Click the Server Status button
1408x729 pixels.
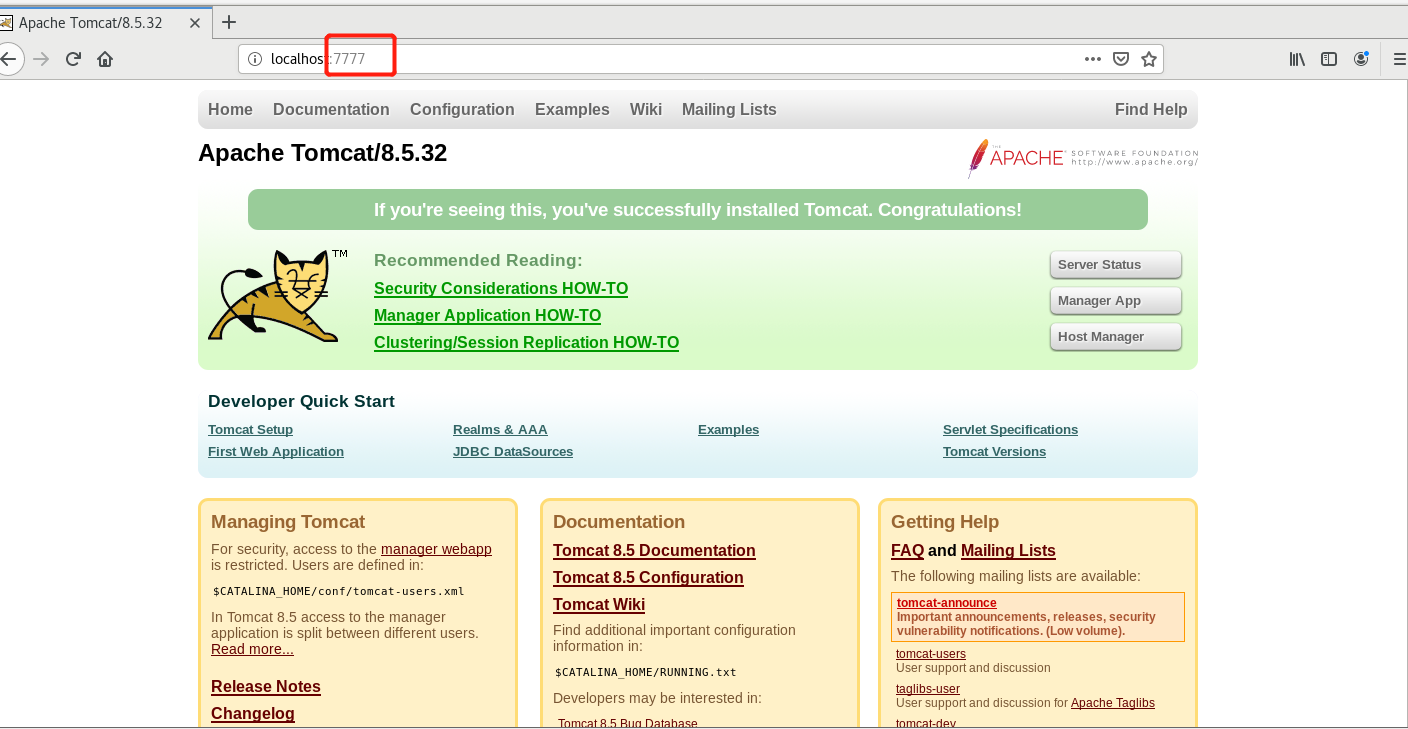(1115, 265)
